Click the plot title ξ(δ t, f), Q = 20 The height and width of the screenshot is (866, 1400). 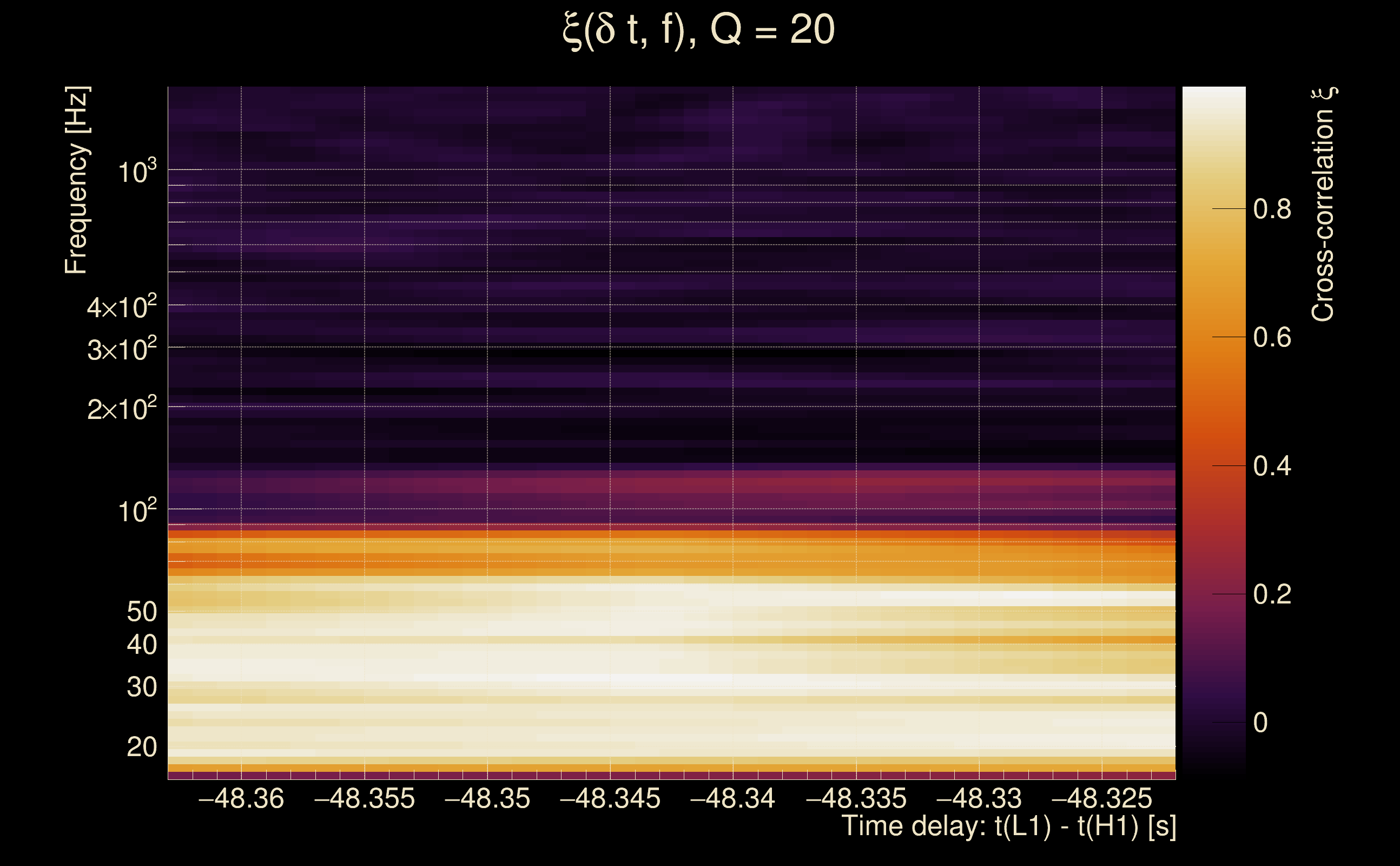pyautogui.click(x=698, y=30)
